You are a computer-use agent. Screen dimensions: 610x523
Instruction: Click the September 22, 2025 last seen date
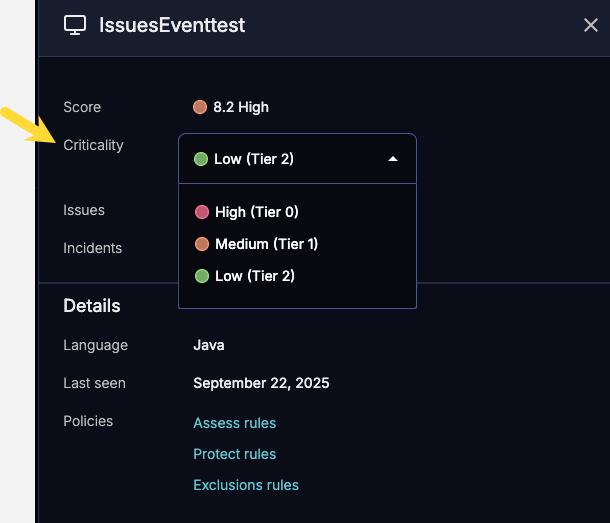(261, 383)
